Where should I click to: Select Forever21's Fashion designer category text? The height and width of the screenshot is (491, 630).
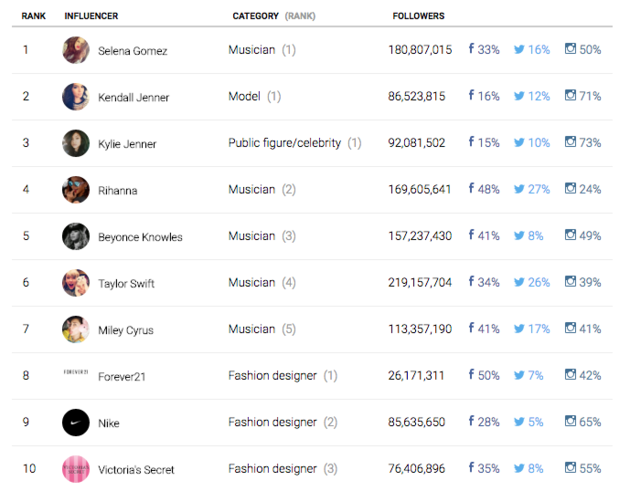272,376
